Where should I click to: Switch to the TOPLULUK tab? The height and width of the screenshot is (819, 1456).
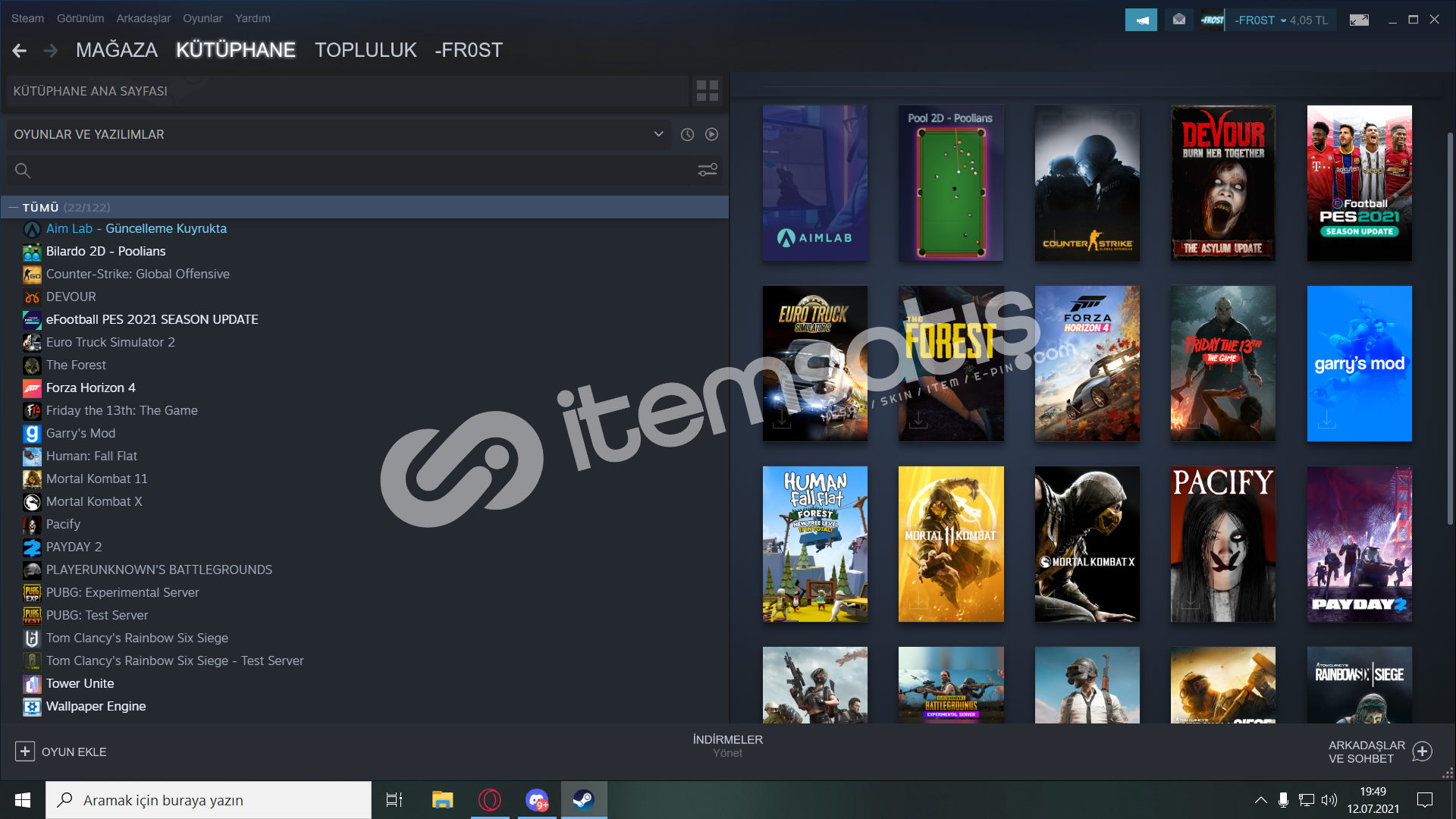click(x=366, y=50)
